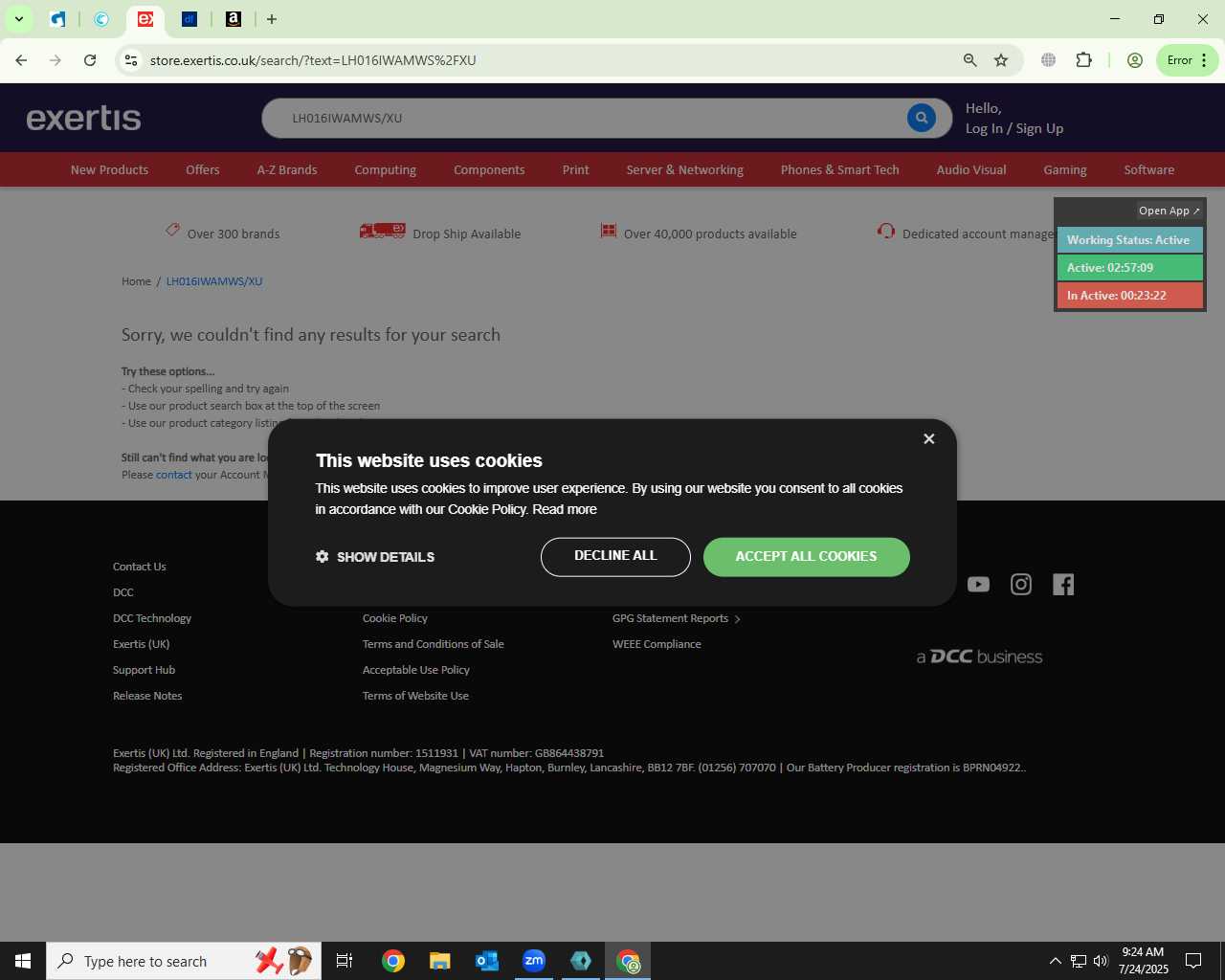Open the A-Z Brands menu
The width and height of the screenshot is (1225, 980).
click(287, 169)
